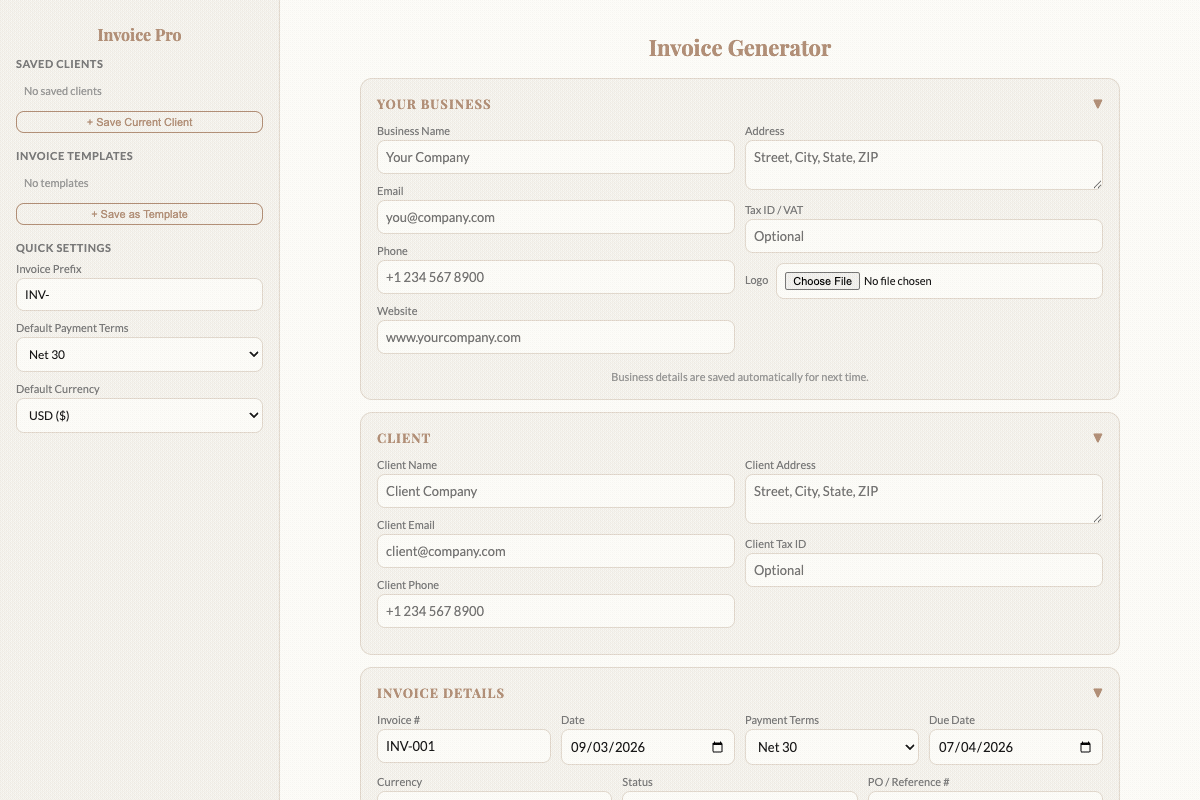Click the Client Address text area
1200x800 pixels.
click(x=923, y=499)
